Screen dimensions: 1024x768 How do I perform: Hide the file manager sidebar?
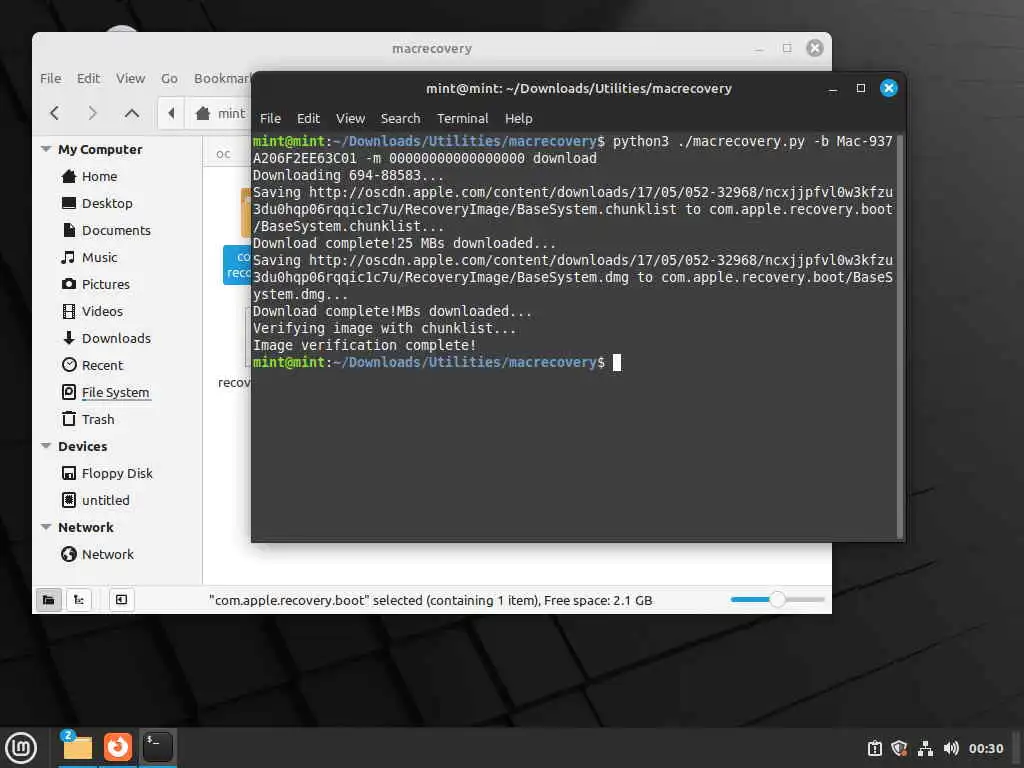coord(121,600)
